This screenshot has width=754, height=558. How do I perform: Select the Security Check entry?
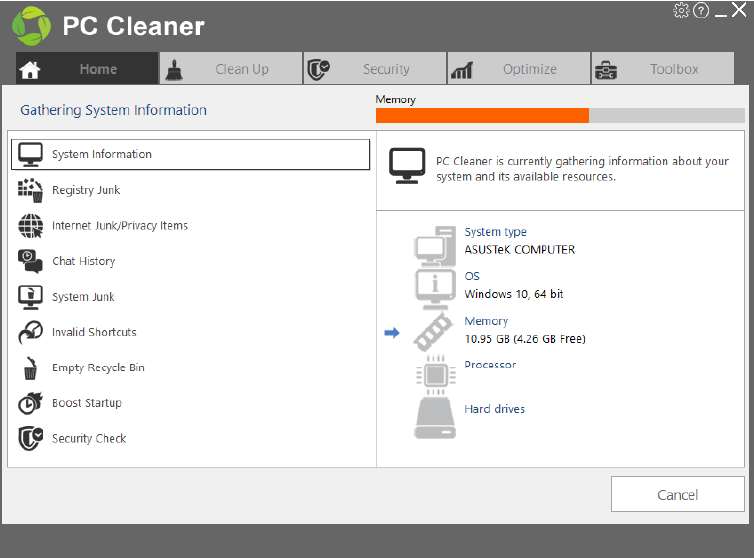pos(190,439)
